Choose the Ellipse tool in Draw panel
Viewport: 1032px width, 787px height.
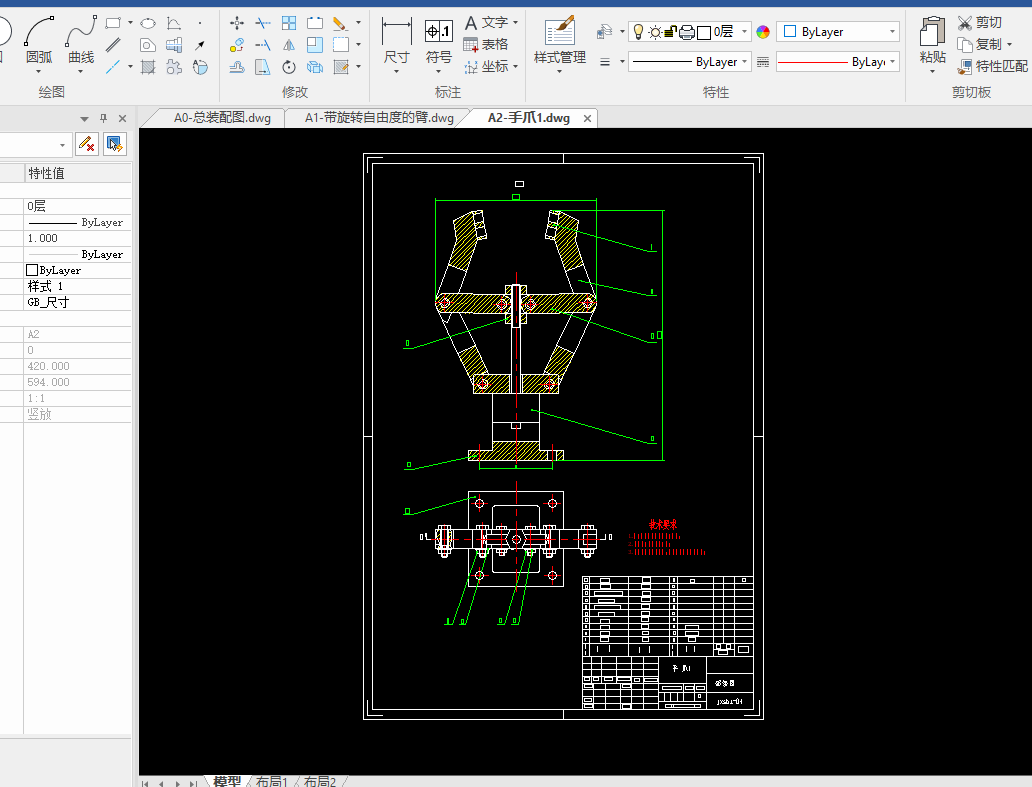click(148, 23)
